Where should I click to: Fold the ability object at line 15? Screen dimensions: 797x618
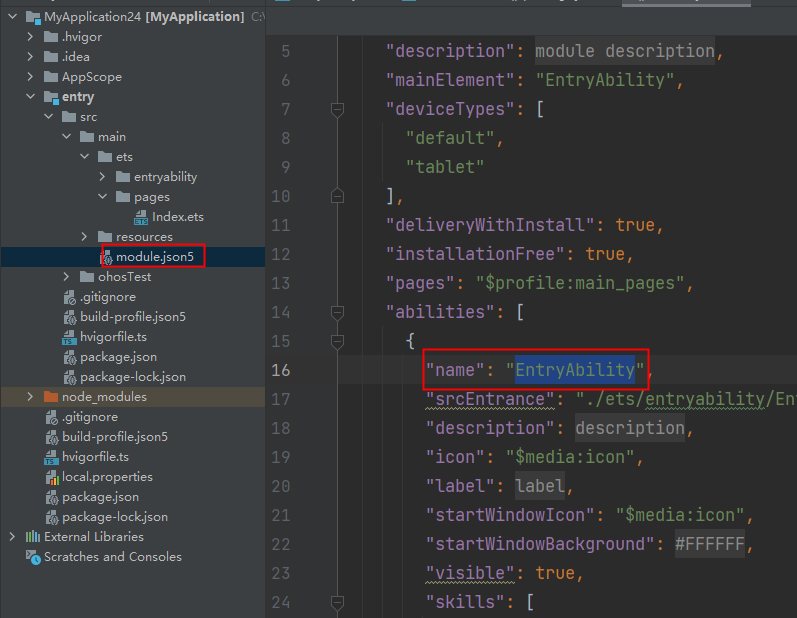tap(337, 341)
